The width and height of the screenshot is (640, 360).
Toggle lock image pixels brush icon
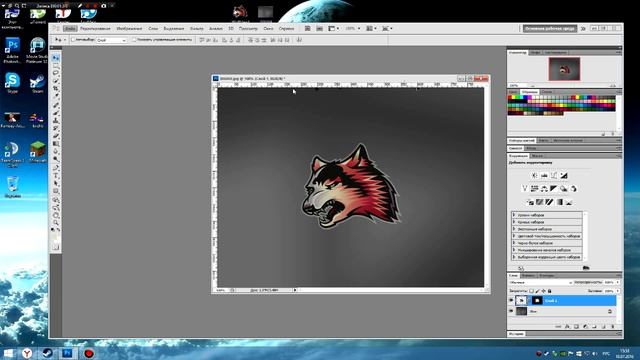coord(537,291)
